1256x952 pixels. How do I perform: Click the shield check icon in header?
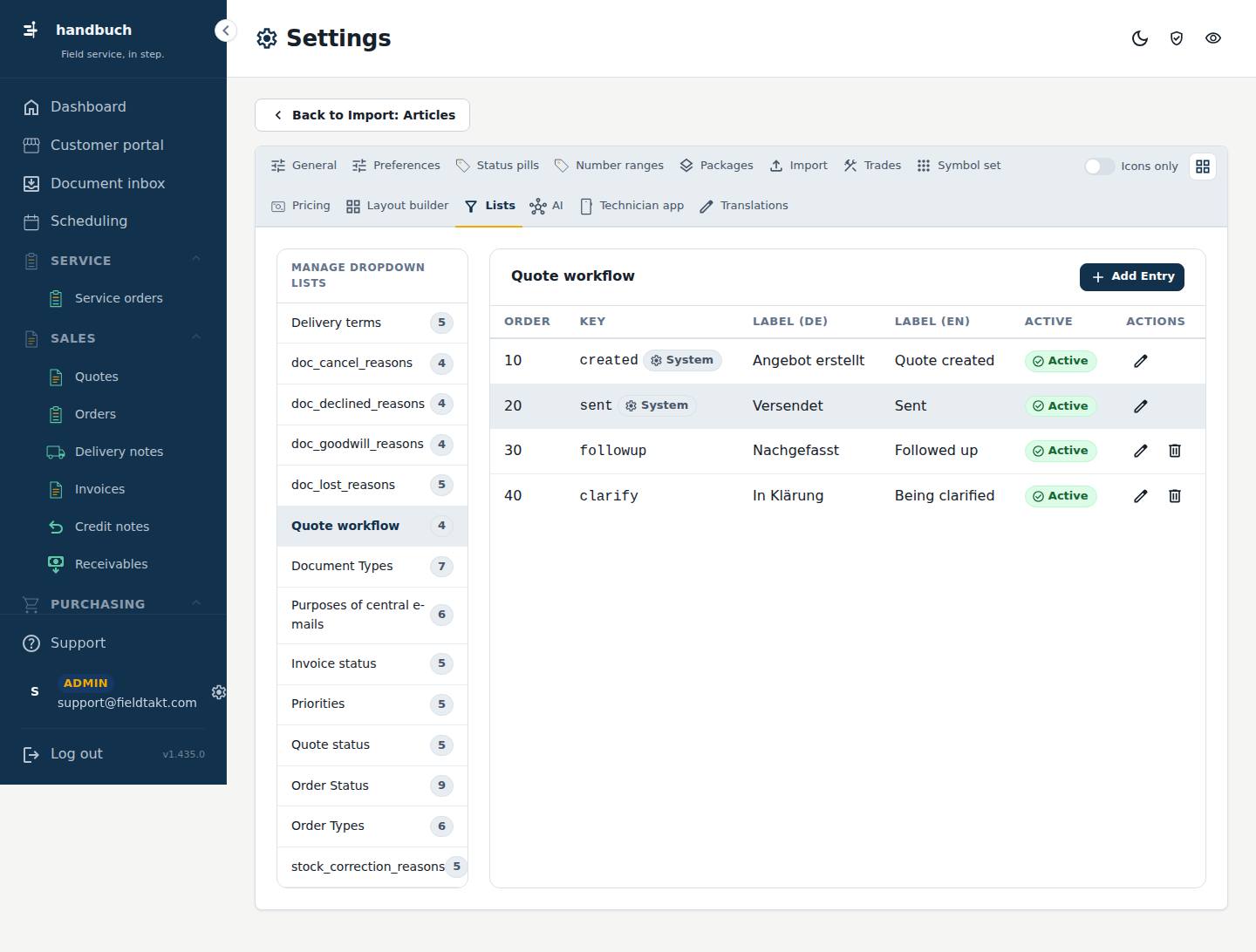pos(1177,38)
